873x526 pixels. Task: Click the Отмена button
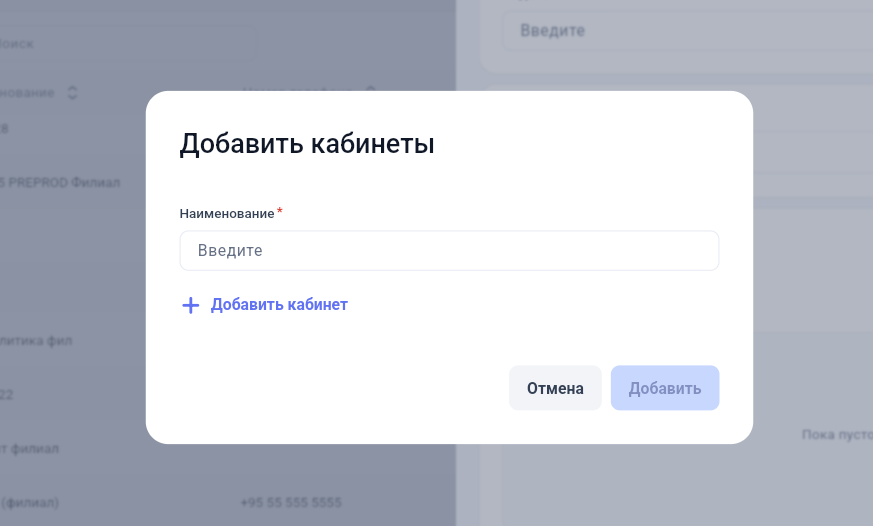555,388
